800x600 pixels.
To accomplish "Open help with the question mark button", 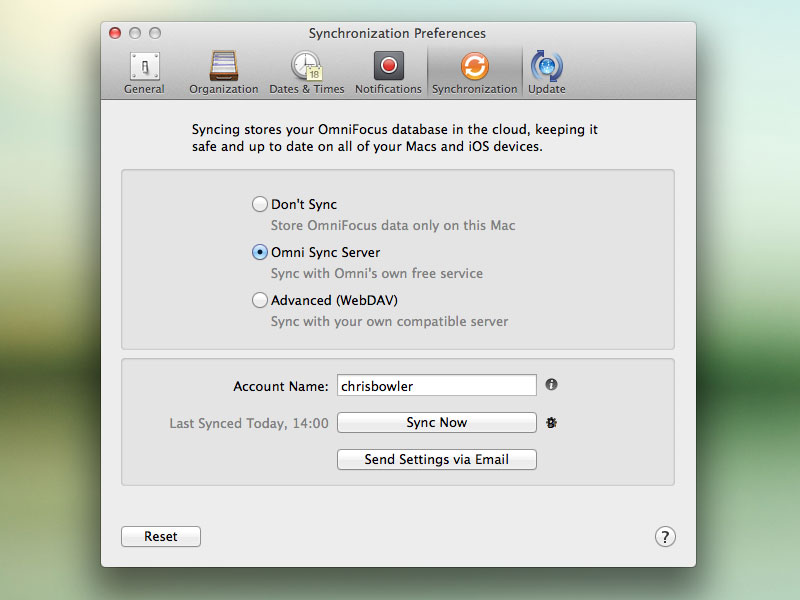I will (x=665, y=537).
